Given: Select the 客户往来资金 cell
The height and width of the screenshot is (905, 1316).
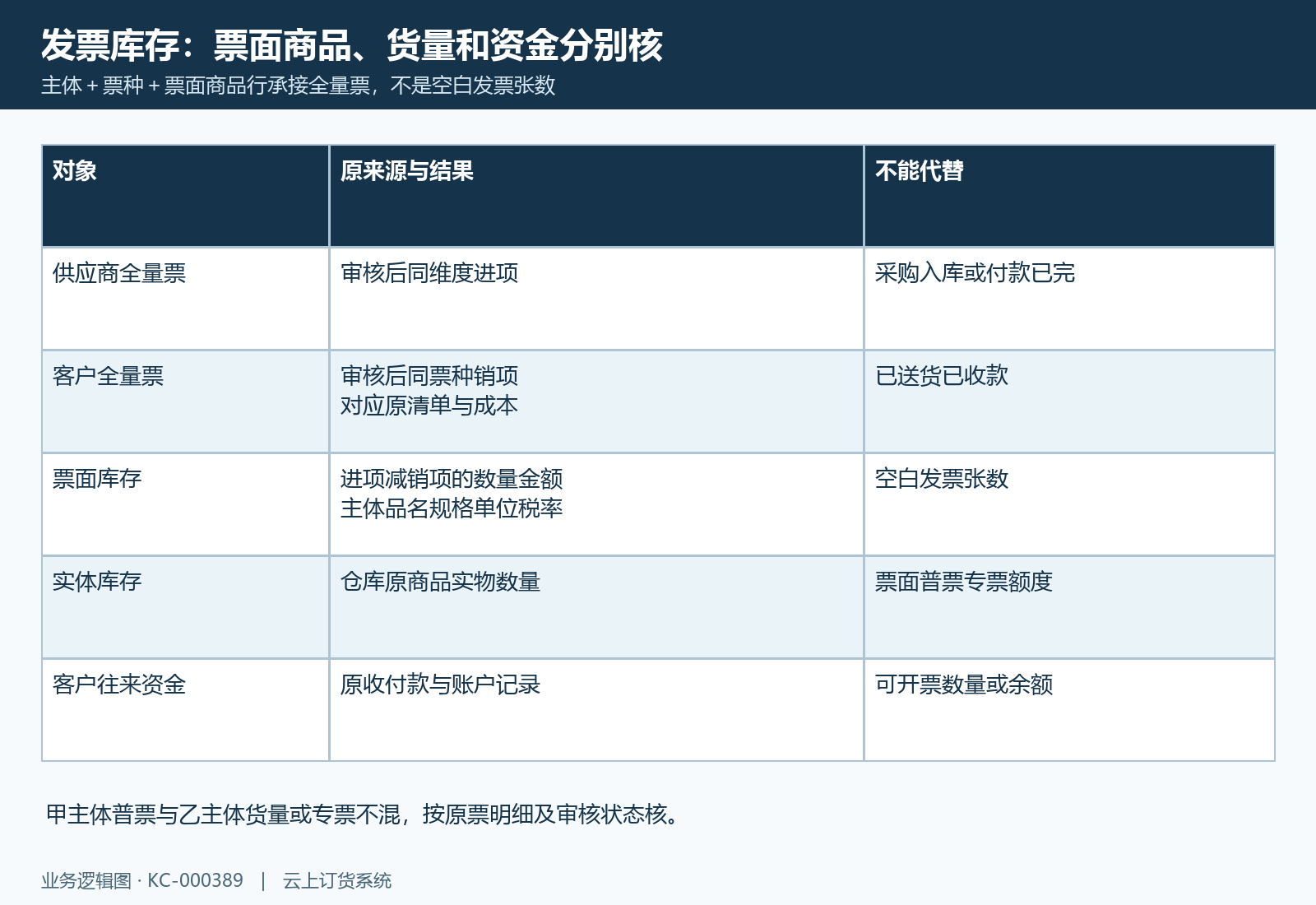Looking at the screenshot, I should [x=186, y=710].
